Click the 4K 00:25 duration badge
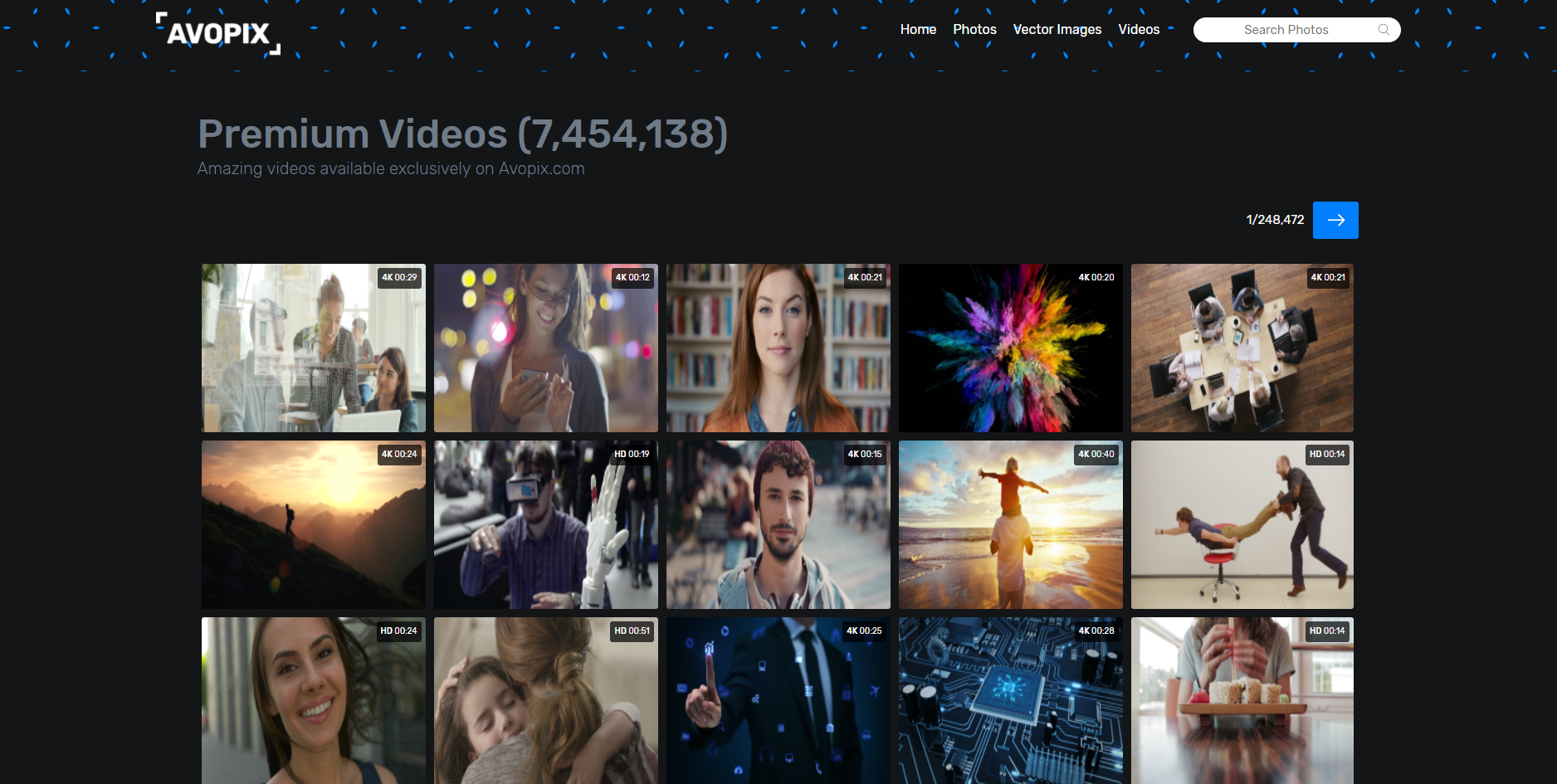The image size is (1557, 784). tap(864, 631)
